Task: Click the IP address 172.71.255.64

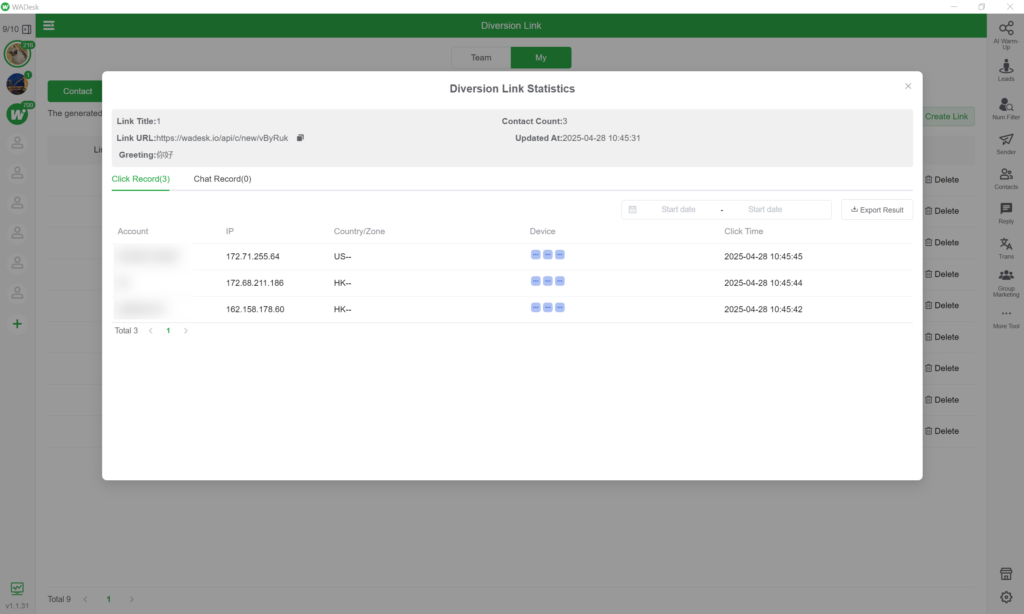Action: [253, 257]
